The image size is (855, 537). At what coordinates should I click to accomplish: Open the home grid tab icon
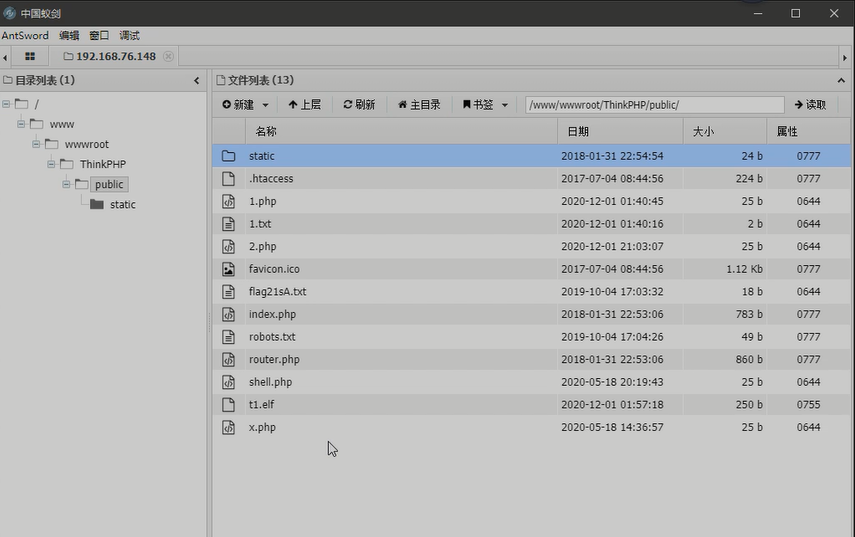(30, 56)
